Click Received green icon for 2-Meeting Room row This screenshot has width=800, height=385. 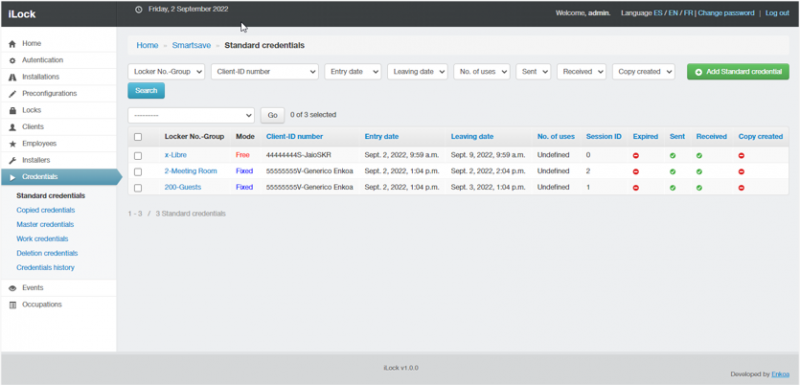click(x=699, y=172)
